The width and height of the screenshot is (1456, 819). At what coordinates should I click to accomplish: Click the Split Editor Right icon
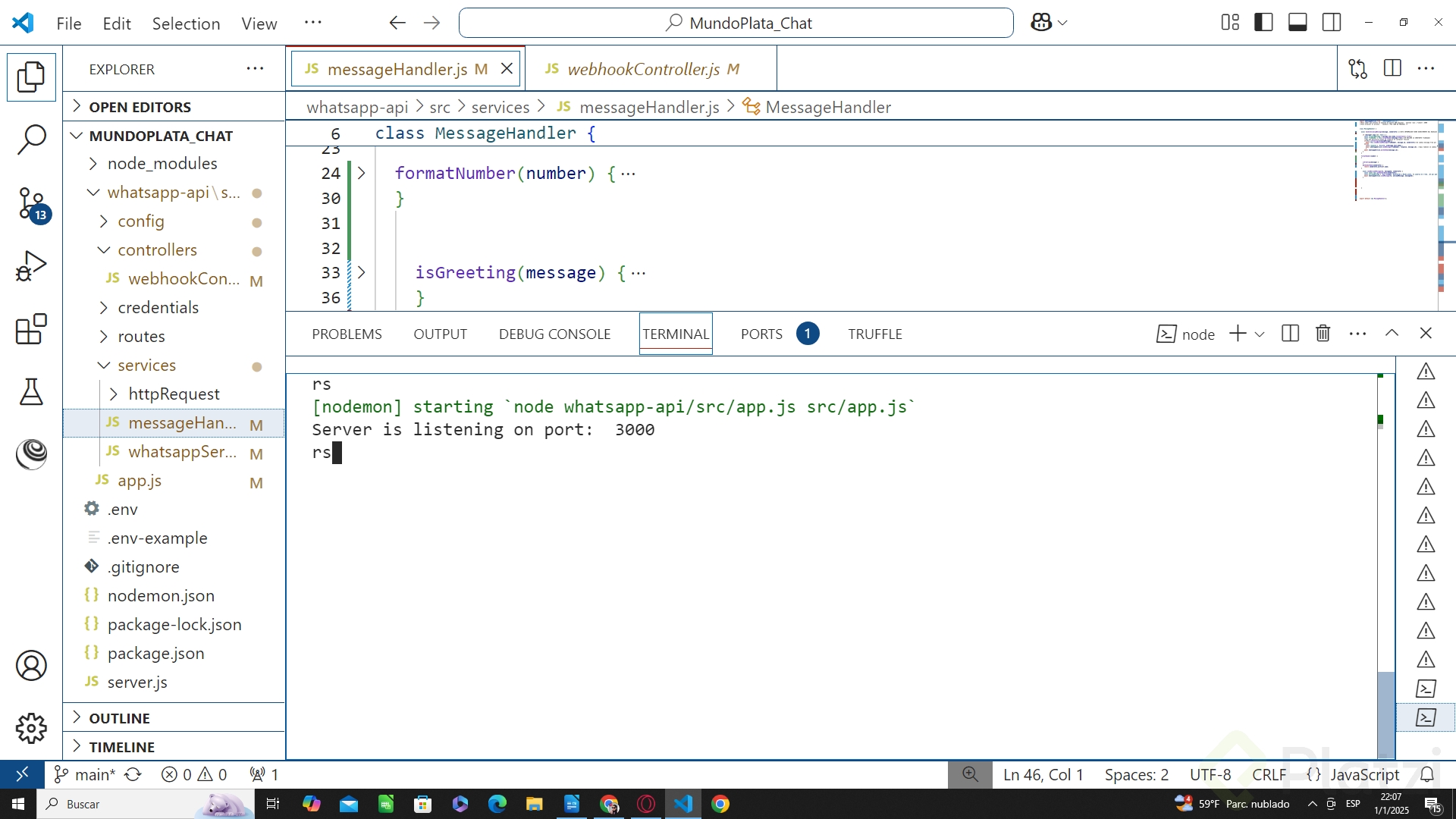(1392, 69)
